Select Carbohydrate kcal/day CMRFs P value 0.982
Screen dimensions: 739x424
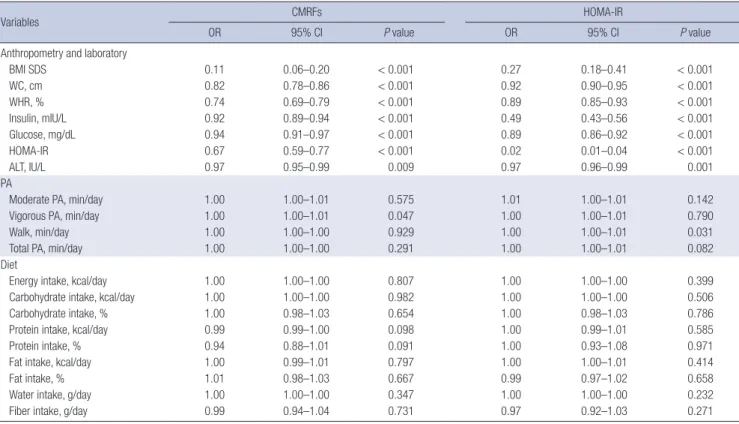401,297
